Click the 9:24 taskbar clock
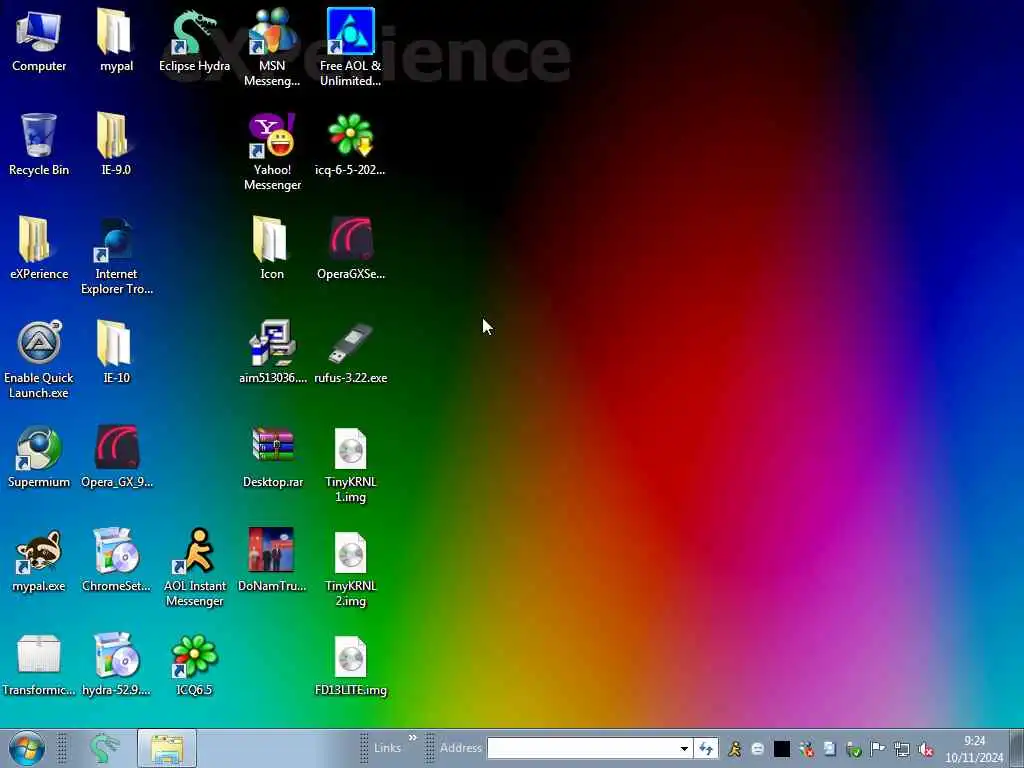 (974, 749)
